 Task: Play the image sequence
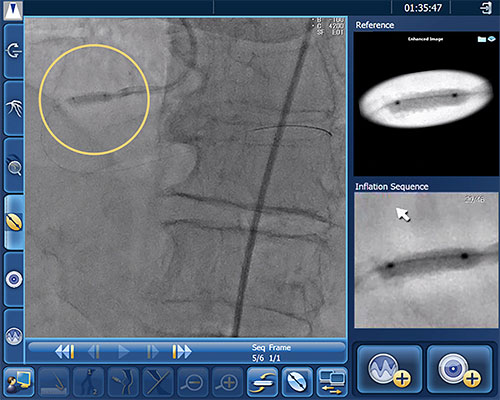(123, 352)
